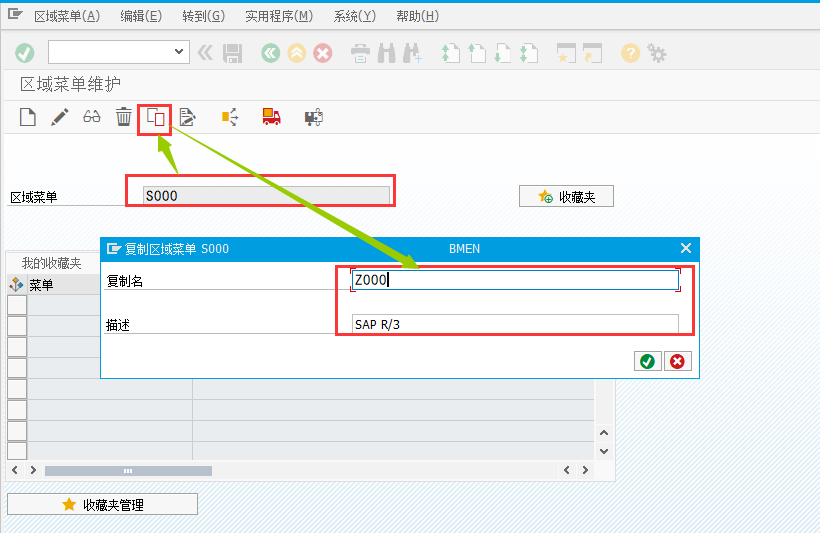This screenshot has height=533, width=820.
Task: Click the Previous Page icon
Action: coord(476,53)
